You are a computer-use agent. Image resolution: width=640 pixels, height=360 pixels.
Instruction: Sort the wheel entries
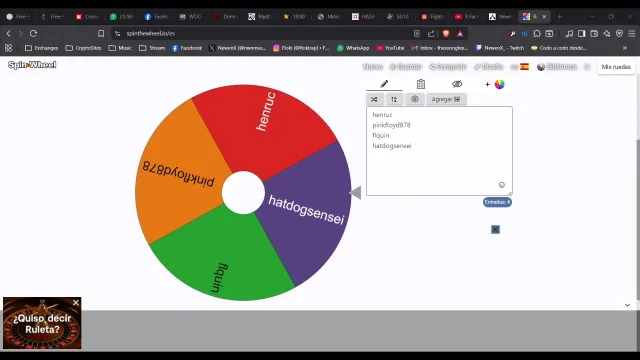[x=394, y=99]
